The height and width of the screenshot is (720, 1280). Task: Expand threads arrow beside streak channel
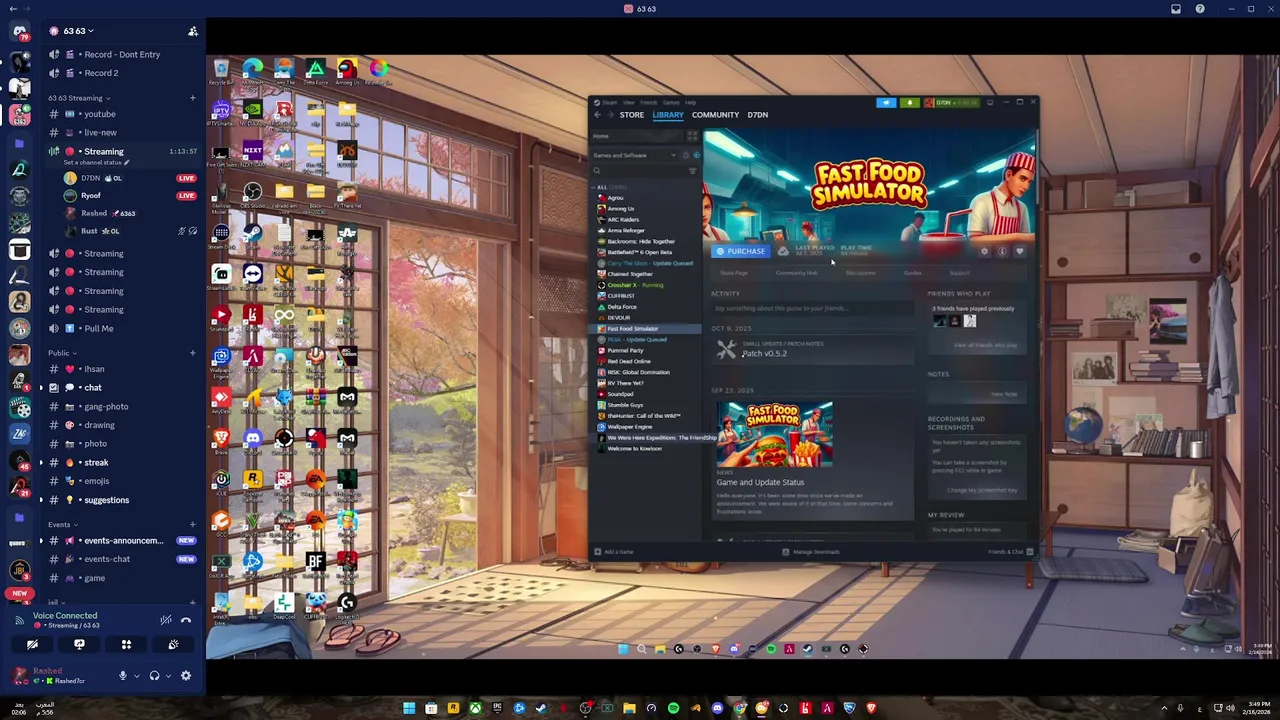pyautogui.click(x=42, y=463)
